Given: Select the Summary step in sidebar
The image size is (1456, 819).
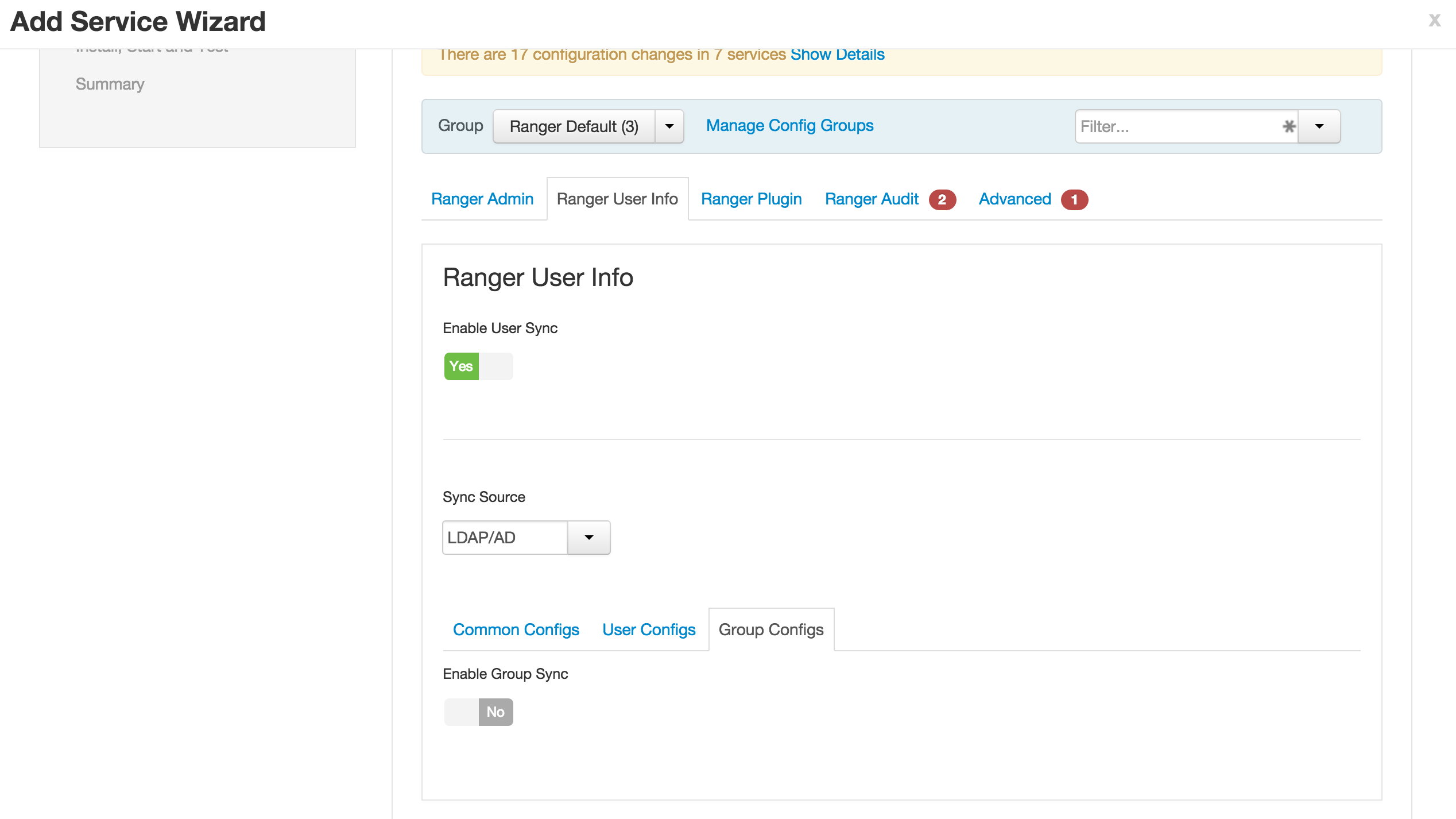Looking at the screenshot, I should pos(110,84).
